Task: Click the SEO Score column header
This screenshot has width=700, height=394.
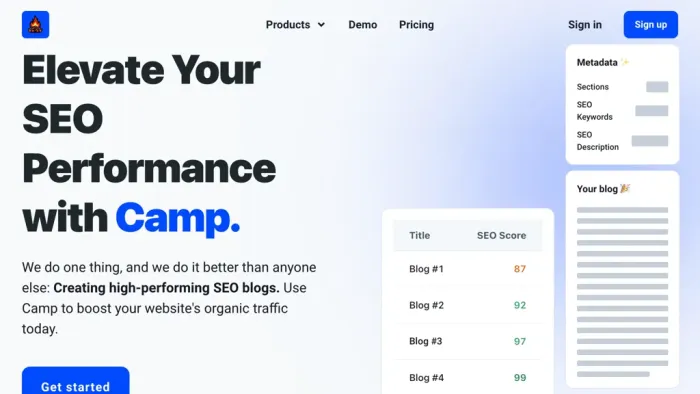Action: click(x=501, y=236)
